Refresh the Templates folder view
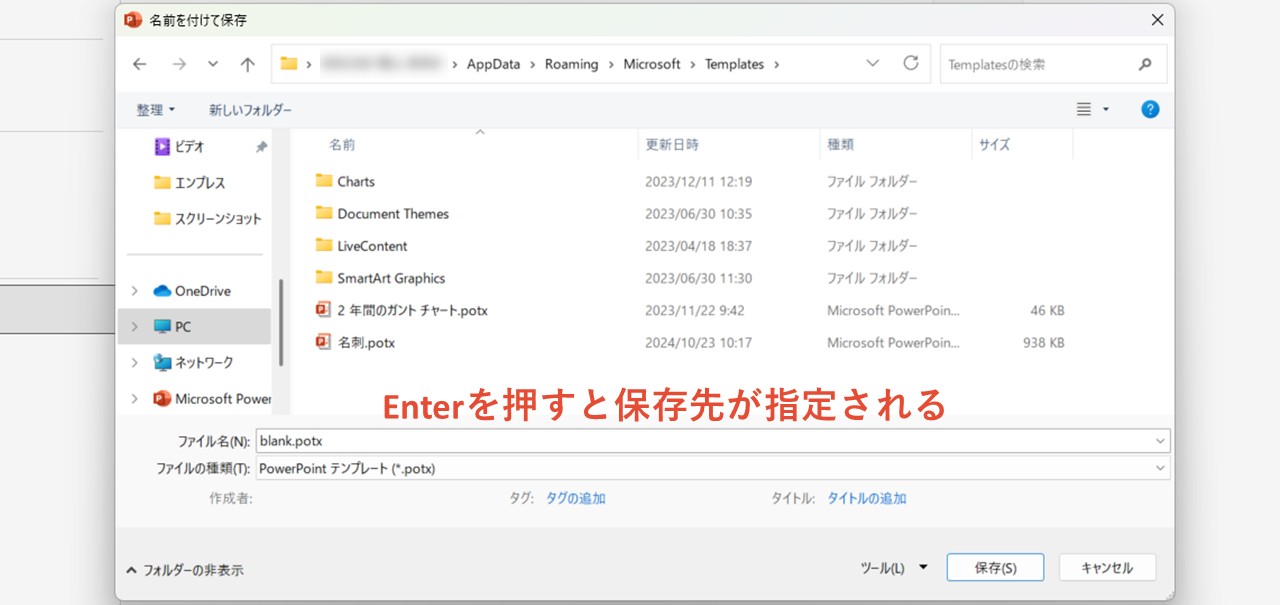Viewport: 1280px width, 605px height. click(911, 63)
